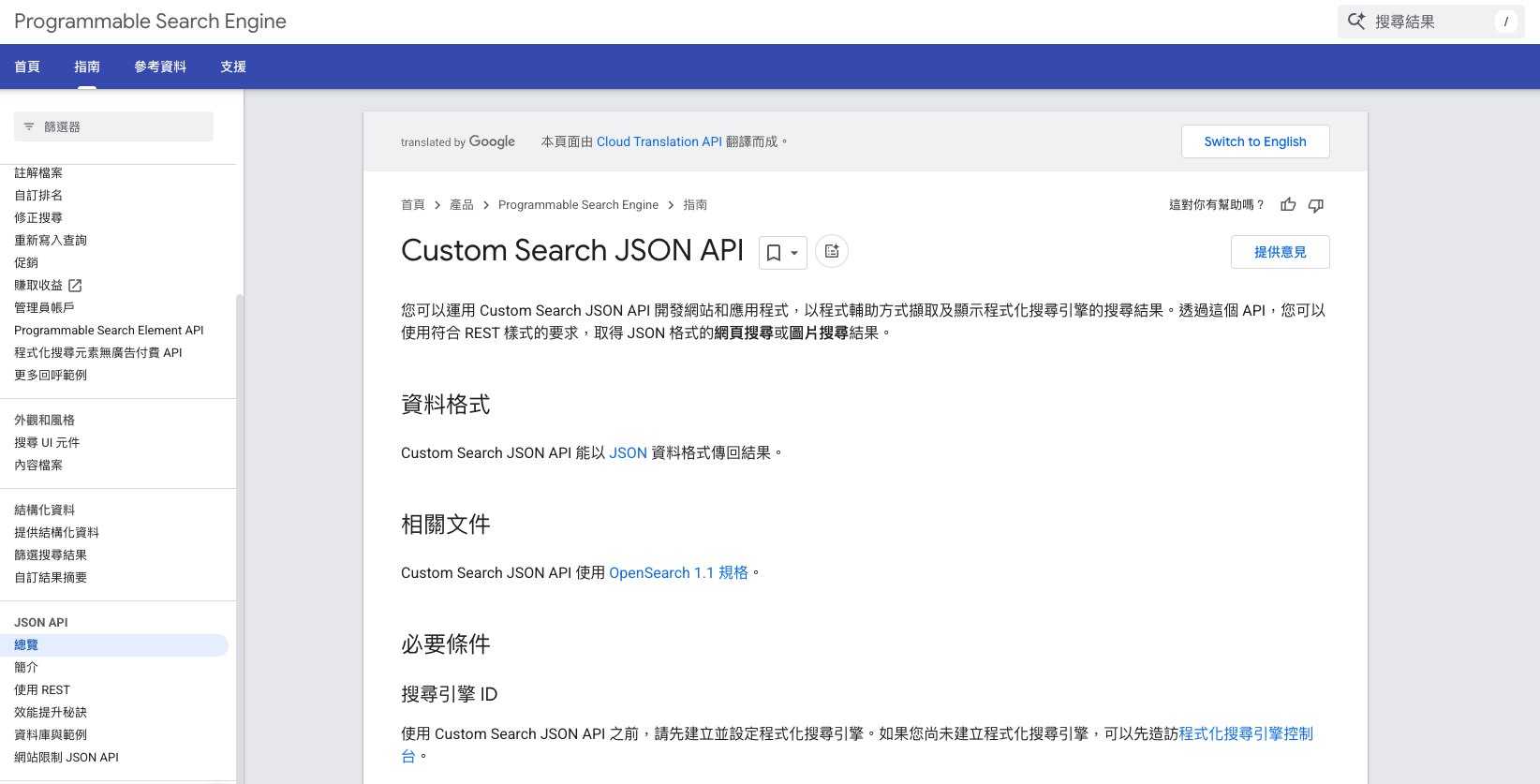Open 網站限制 JSON API sidebar item

click(x=67, y=758)
